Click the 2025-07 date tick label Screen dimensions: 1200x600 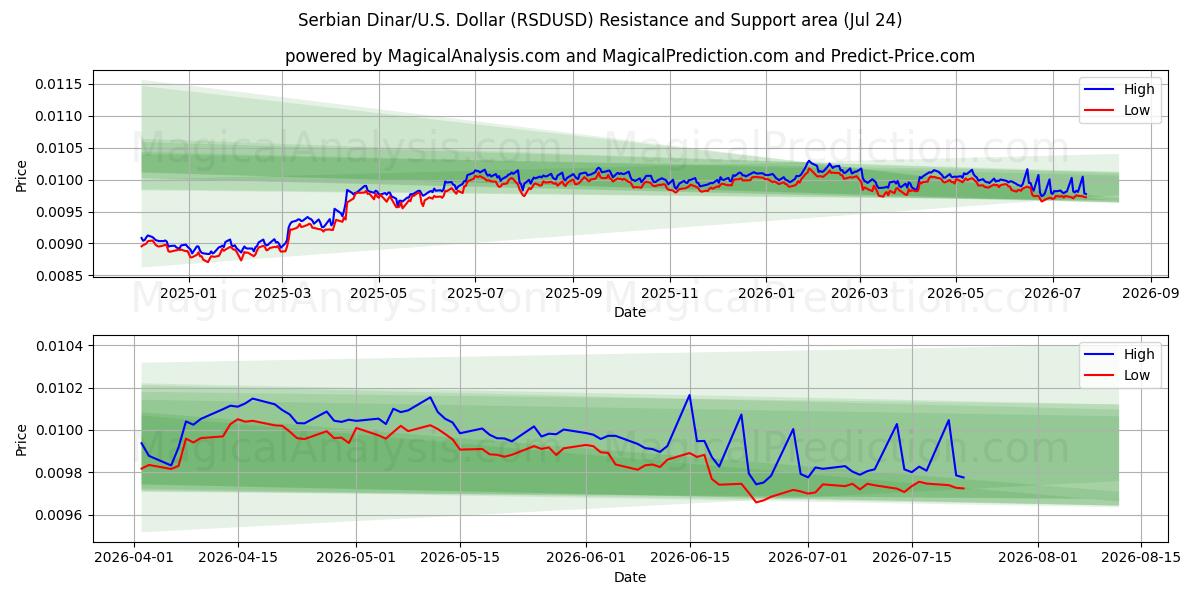476,293
